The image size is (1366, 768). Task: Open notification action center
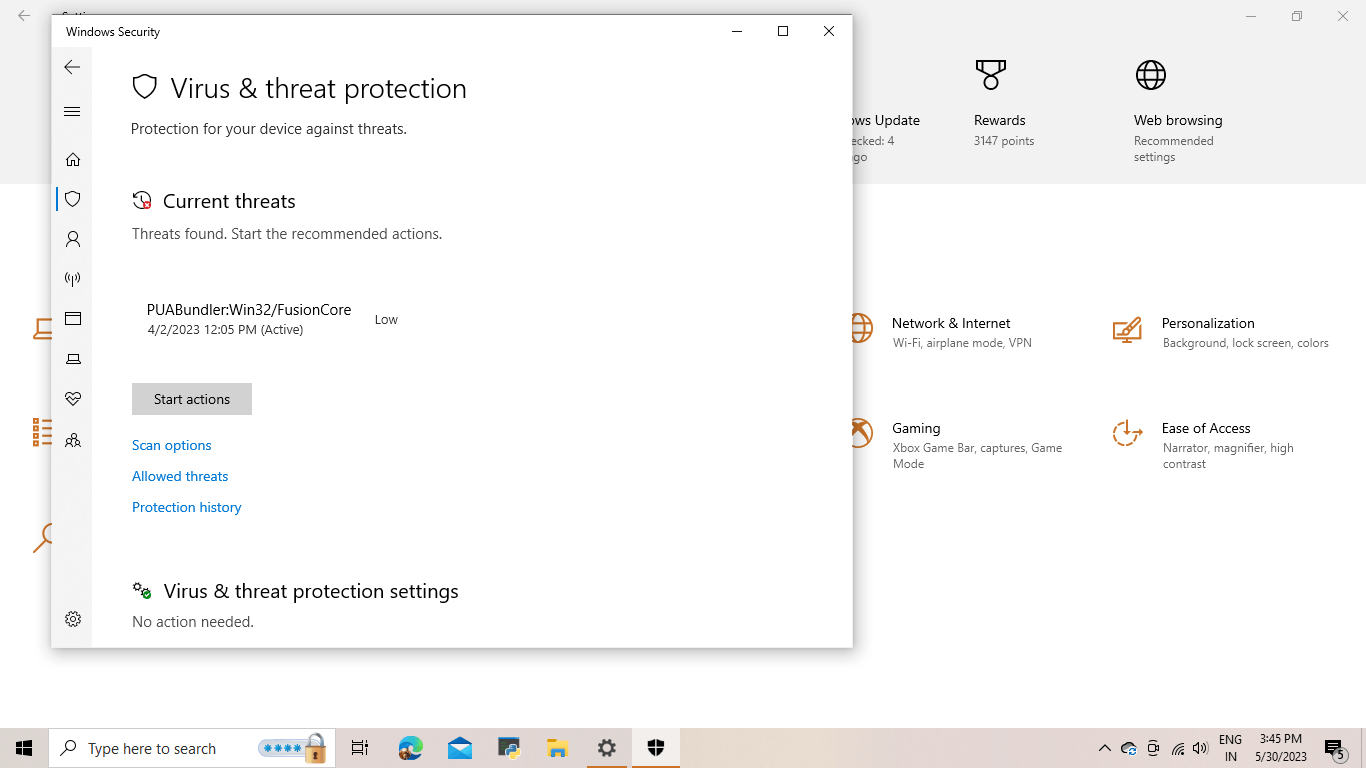point(1334,748)
